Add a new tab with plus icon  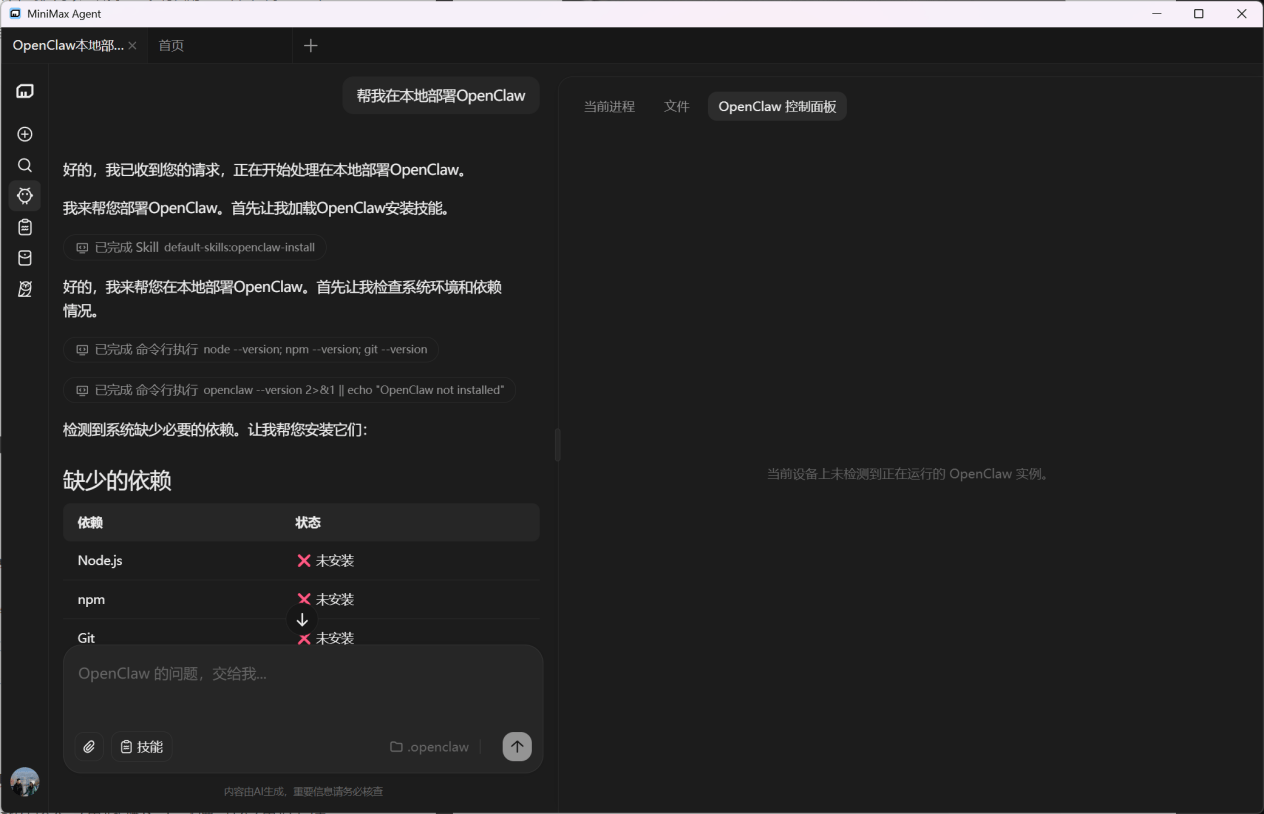pyautogui.click(x=311, y=46)
